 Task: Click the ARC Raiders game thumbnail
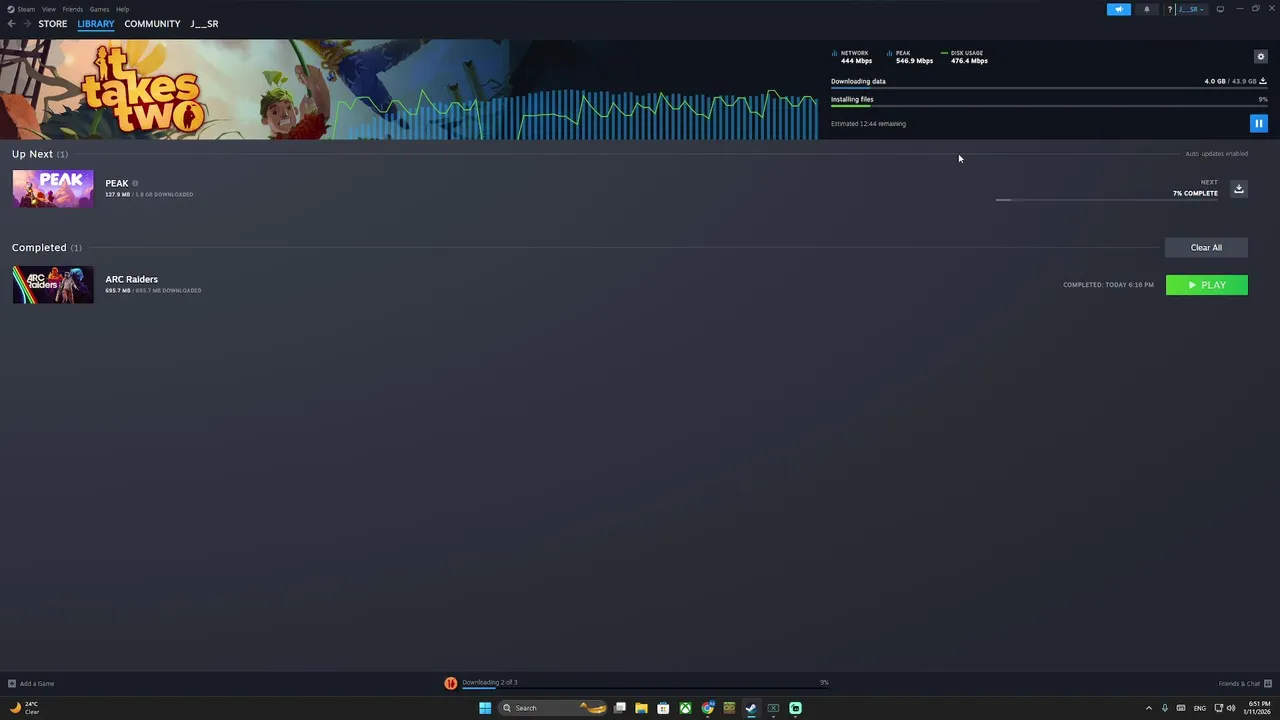point(53,285)
